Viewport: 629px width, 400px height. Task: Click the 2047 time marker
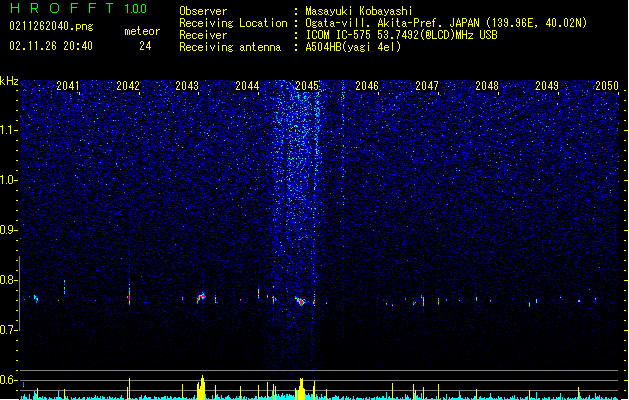427,85
